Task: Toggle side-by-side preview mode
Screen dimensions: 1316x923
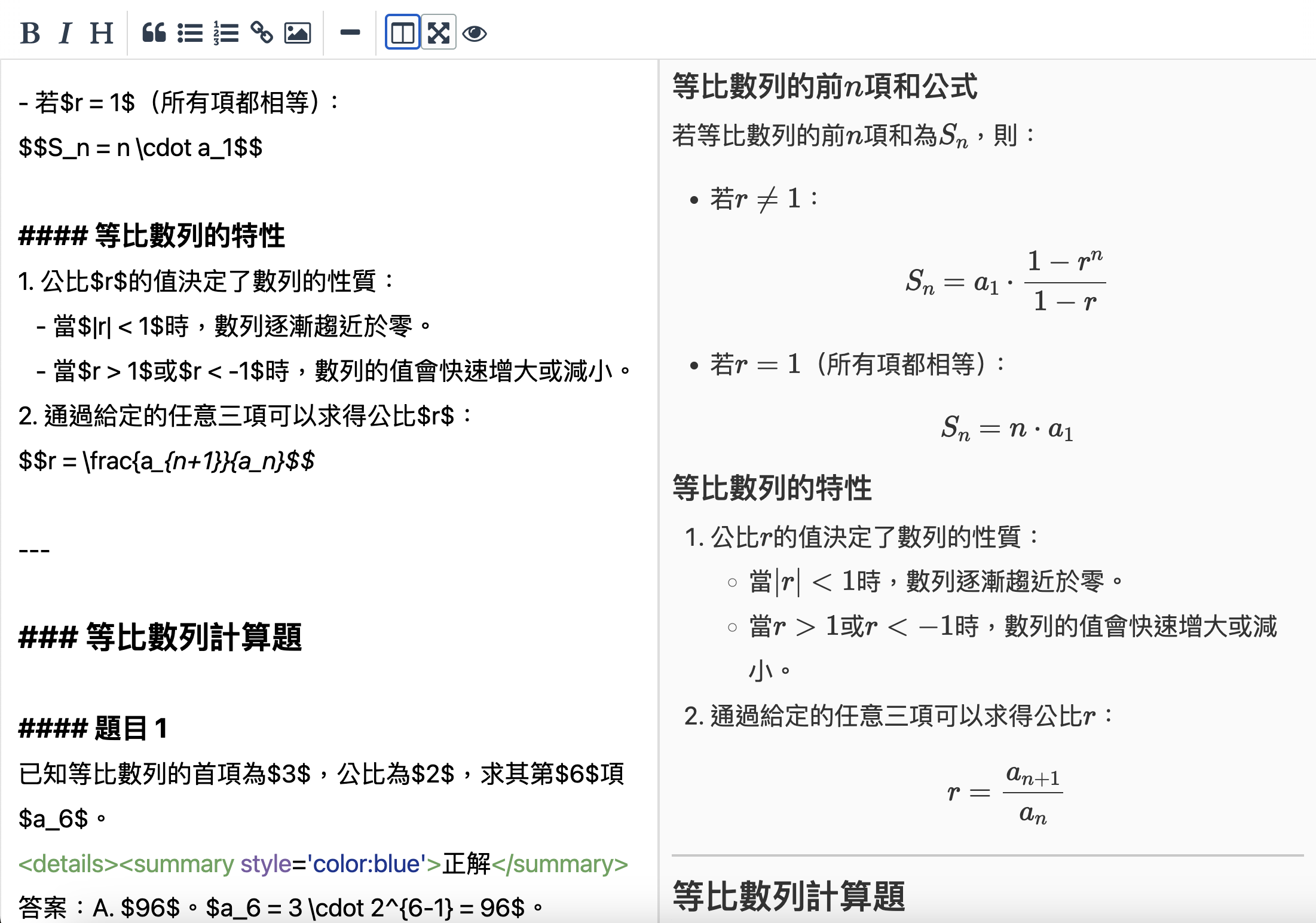Action: tap(402, 33)
